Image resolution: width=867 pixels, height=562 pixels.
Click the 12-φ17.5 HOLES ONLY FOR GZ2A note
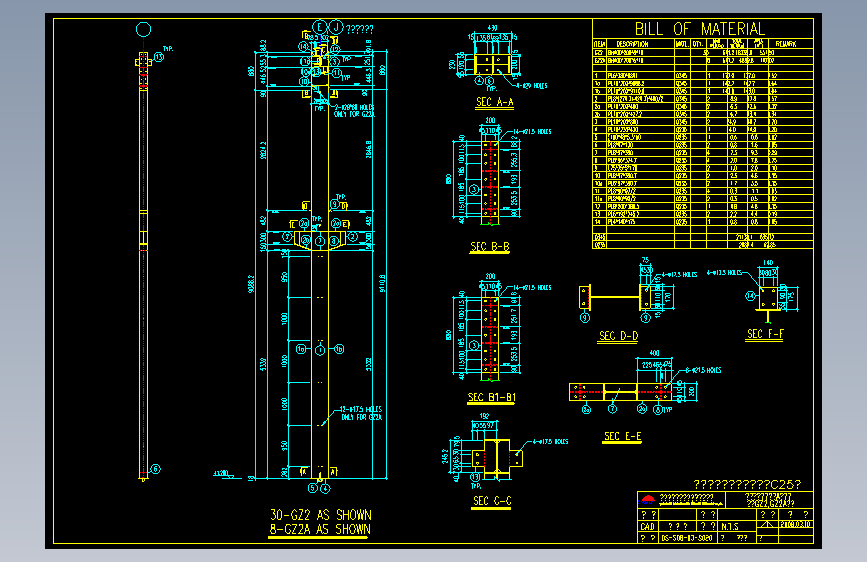coord(361,413)
